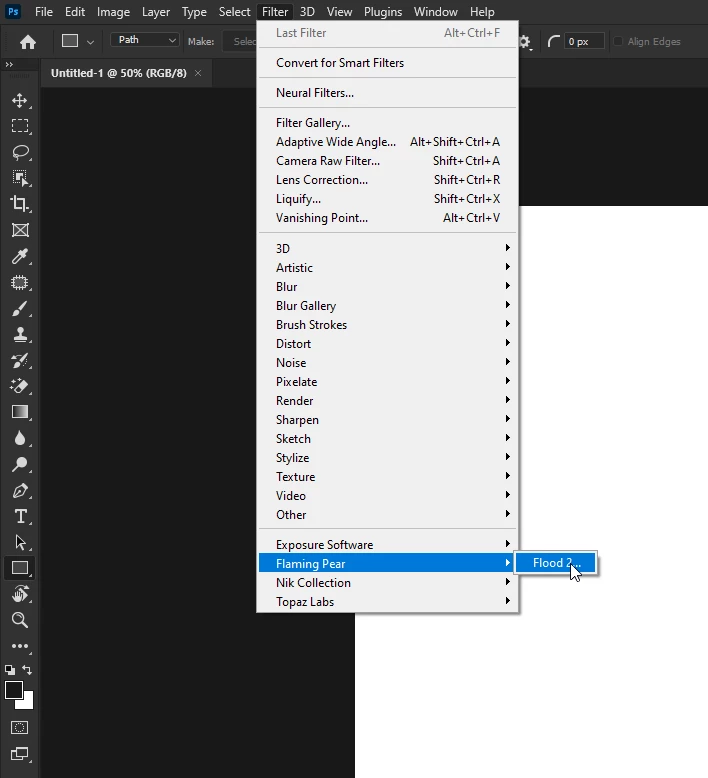Set the foreground color swatch
The image size is (708, 778).
[13, 690]
